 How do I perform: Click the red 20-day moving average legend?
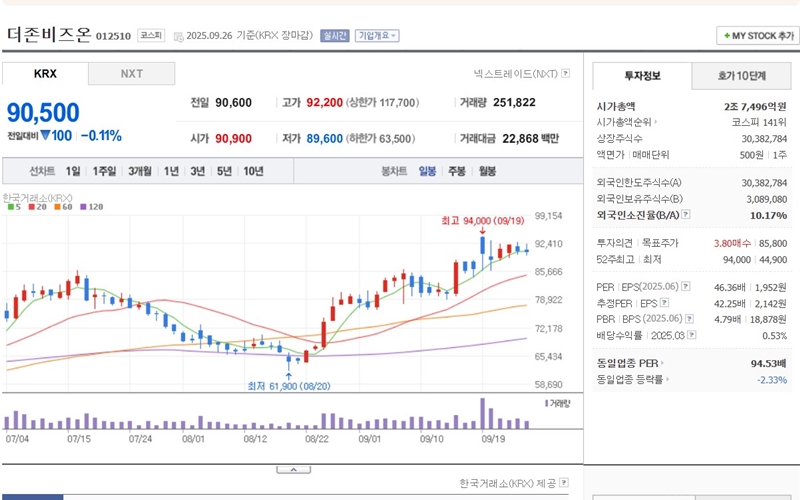coord(37,207)
